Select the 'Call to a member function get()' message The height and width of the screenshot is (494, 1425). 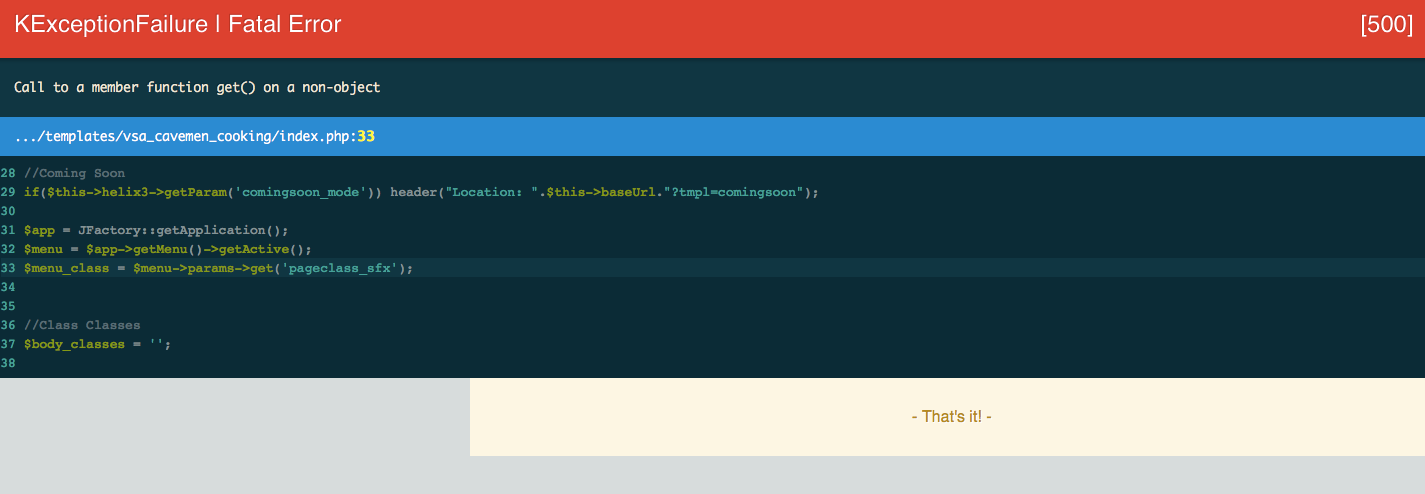pyautogui.click(x=197, y=87)
